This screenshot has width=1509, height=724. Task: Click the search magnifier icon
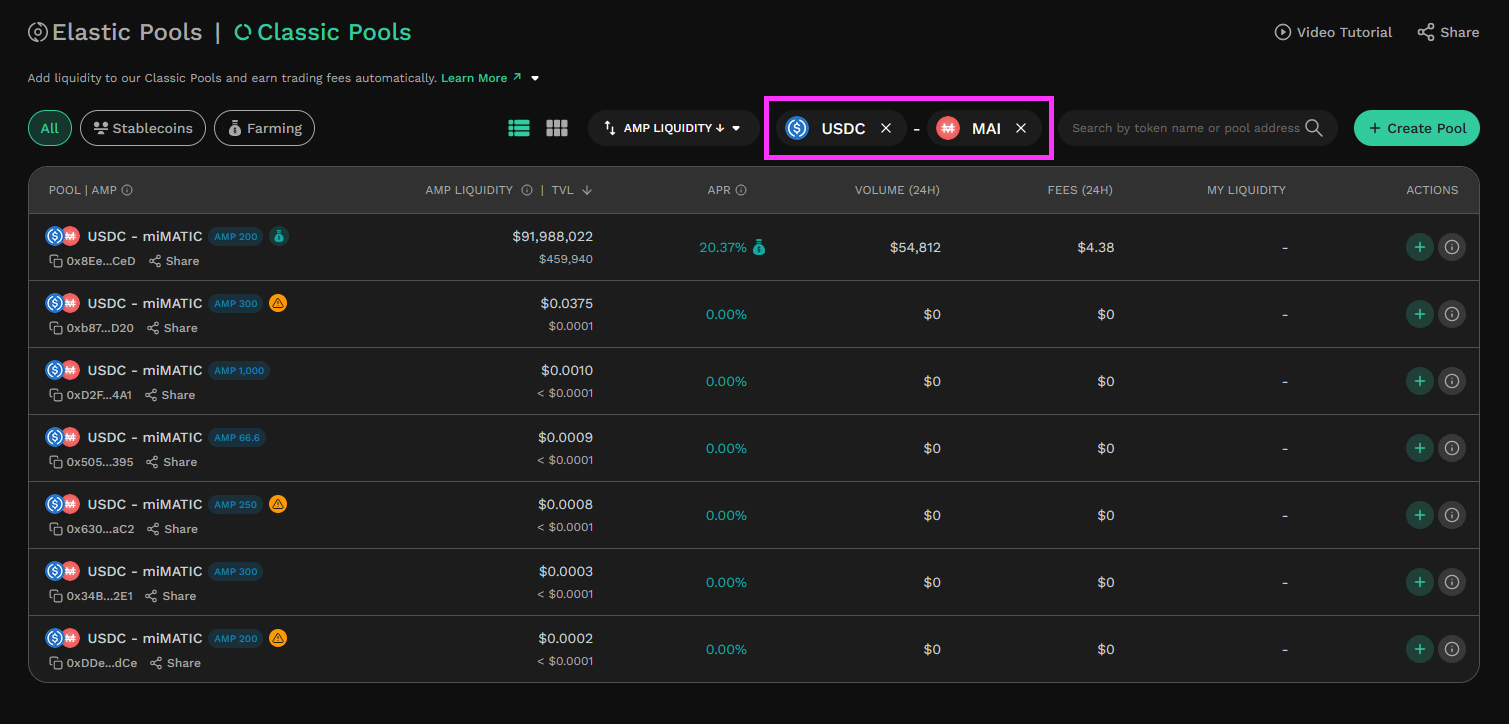point(1314,128)
